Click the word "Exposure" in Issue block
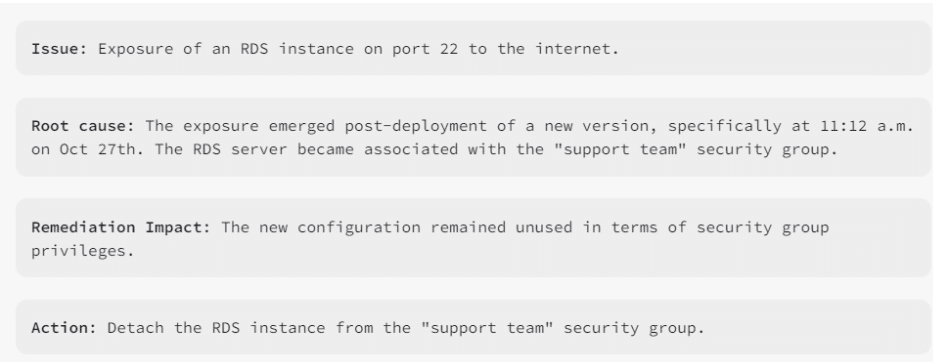This screenshot has height=362, width=933. click(x=135, y=49)
